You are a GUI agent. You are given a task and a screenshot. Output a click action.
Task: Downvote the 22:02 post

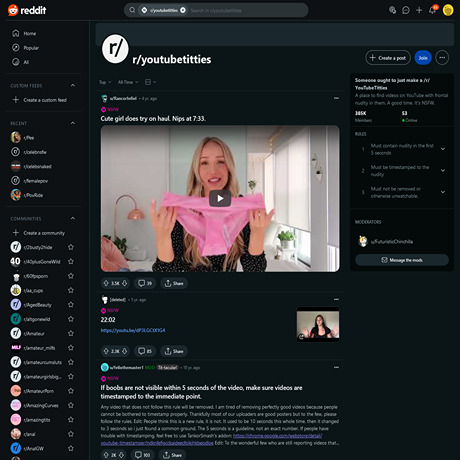[124, 351]
